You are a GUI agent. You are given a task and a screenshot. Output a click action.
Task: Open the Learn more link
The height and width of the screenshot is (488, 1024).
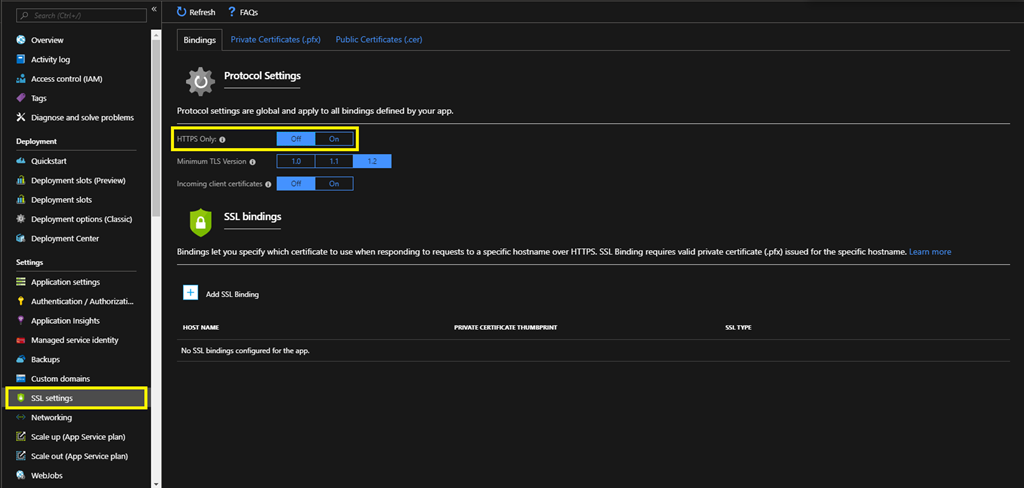tap(930, 252)
